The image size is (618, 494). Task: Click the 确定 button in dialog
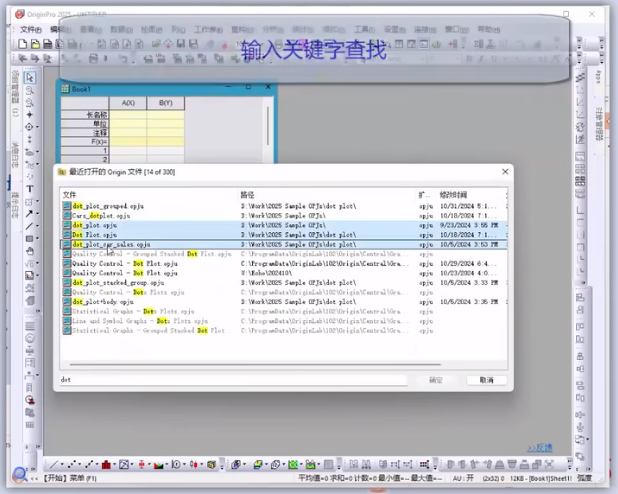436,380
